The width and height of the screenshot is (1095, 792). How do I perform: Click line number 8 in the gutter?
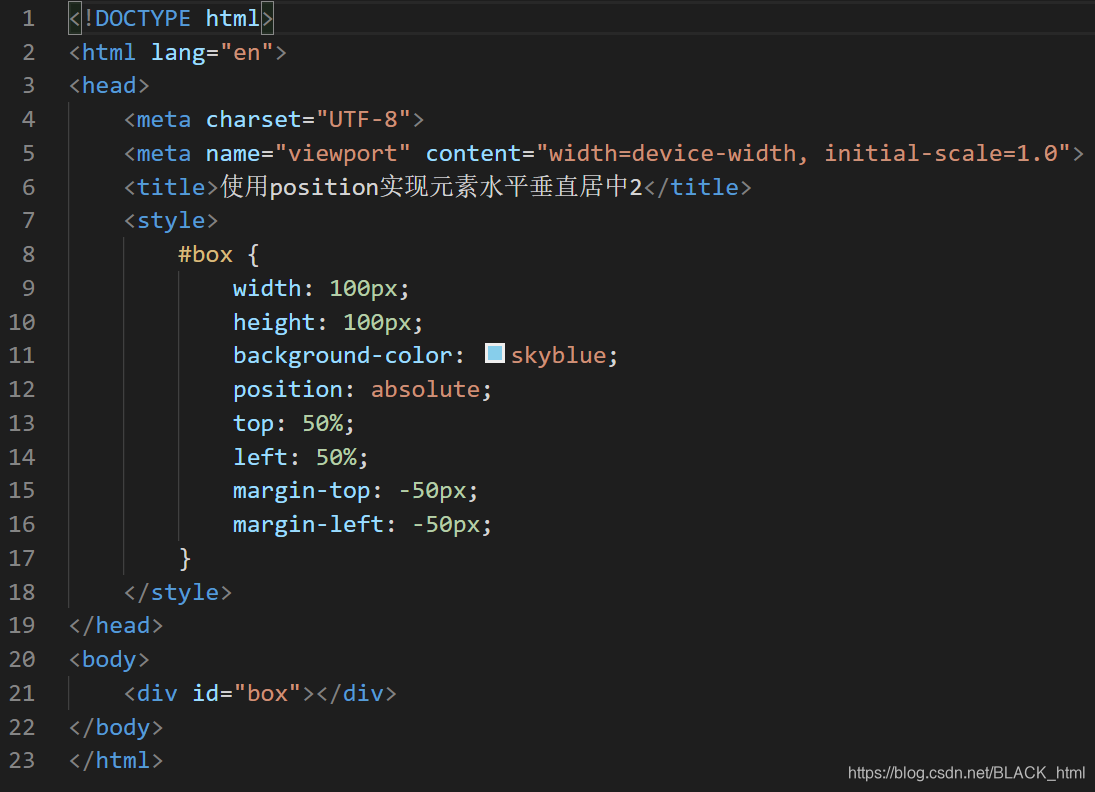29,254
